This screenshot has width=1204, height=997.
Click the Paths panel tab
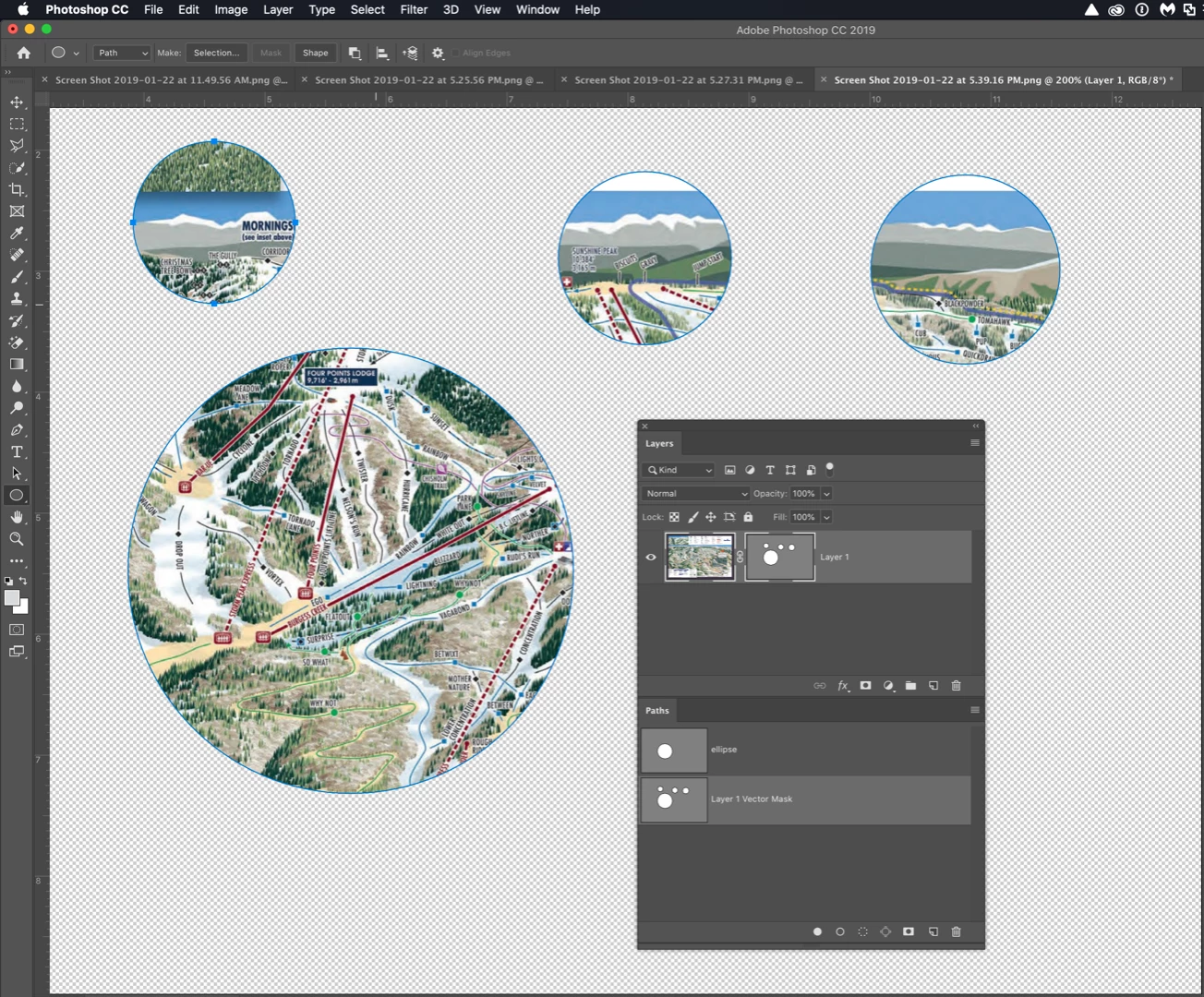[657, 710]
